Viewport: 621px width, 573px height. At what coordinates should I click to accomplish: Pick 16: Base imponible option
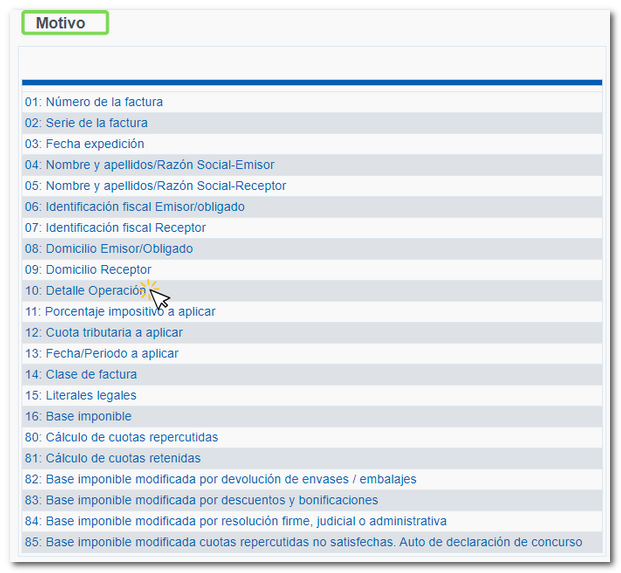click(78, 417)
